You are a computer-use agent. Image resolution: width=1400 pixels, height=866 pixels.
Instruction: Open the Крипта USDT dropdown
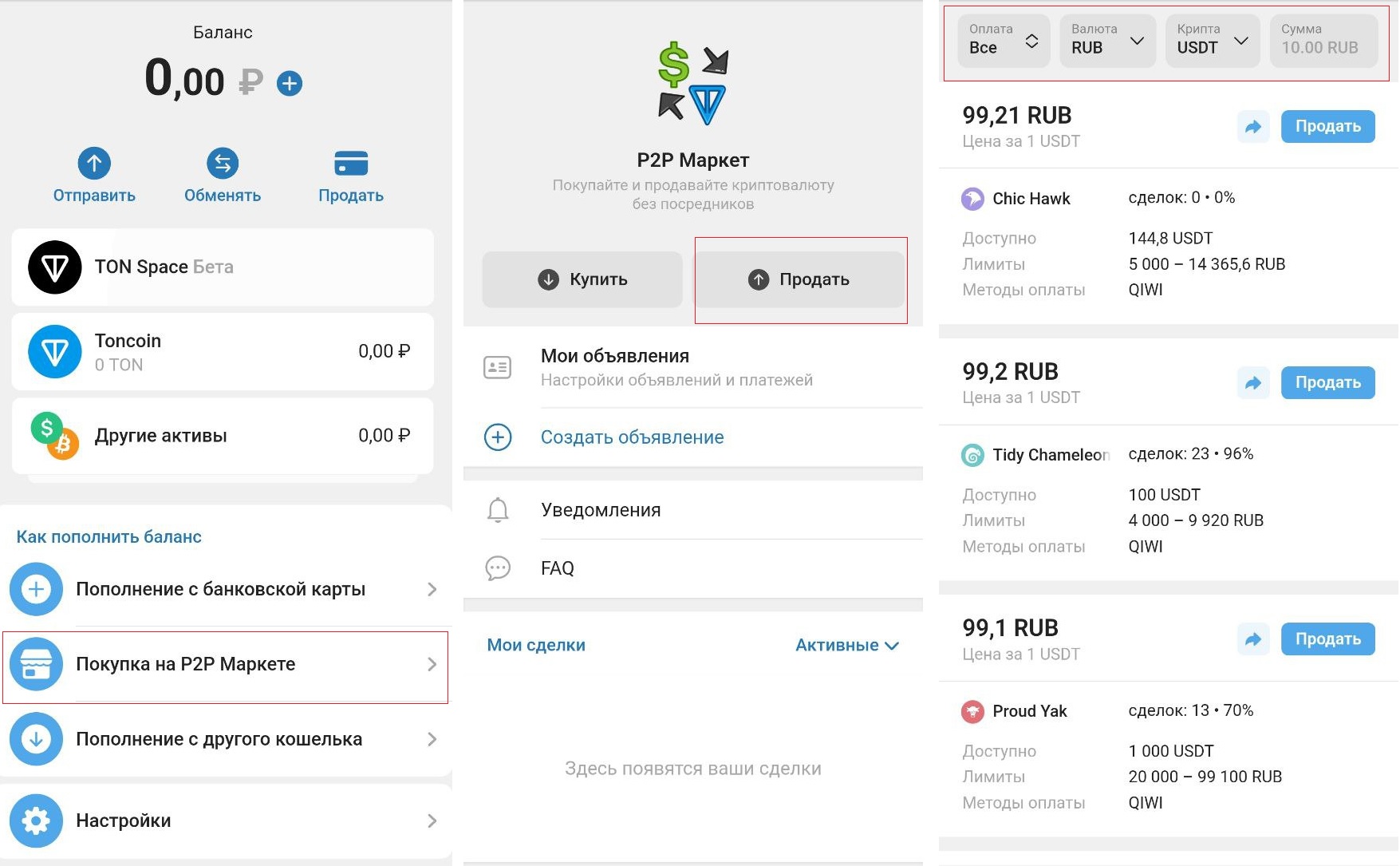click(1213, 41)
